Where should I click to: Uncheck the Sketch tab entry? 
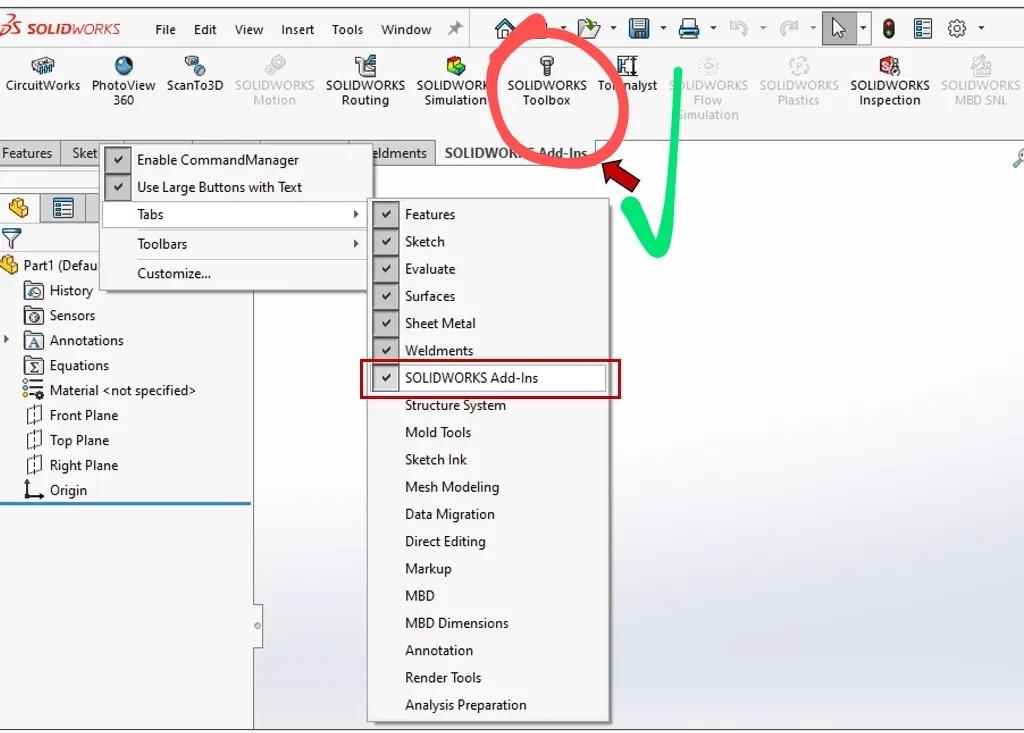[386, 242]
